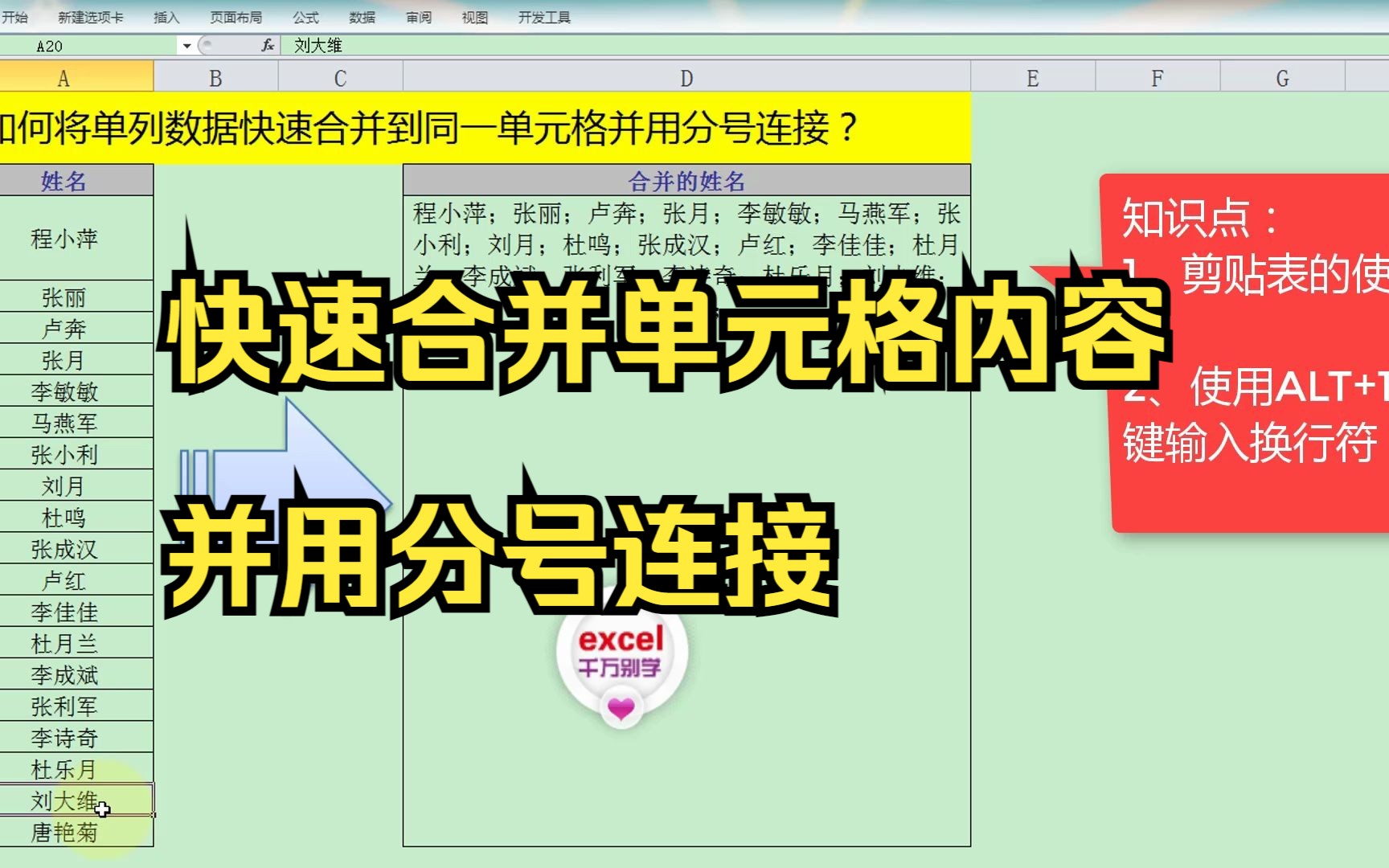Select the cell with 刘大维
The height and width of the screenshot is (868, 1389).
(76, 800)
